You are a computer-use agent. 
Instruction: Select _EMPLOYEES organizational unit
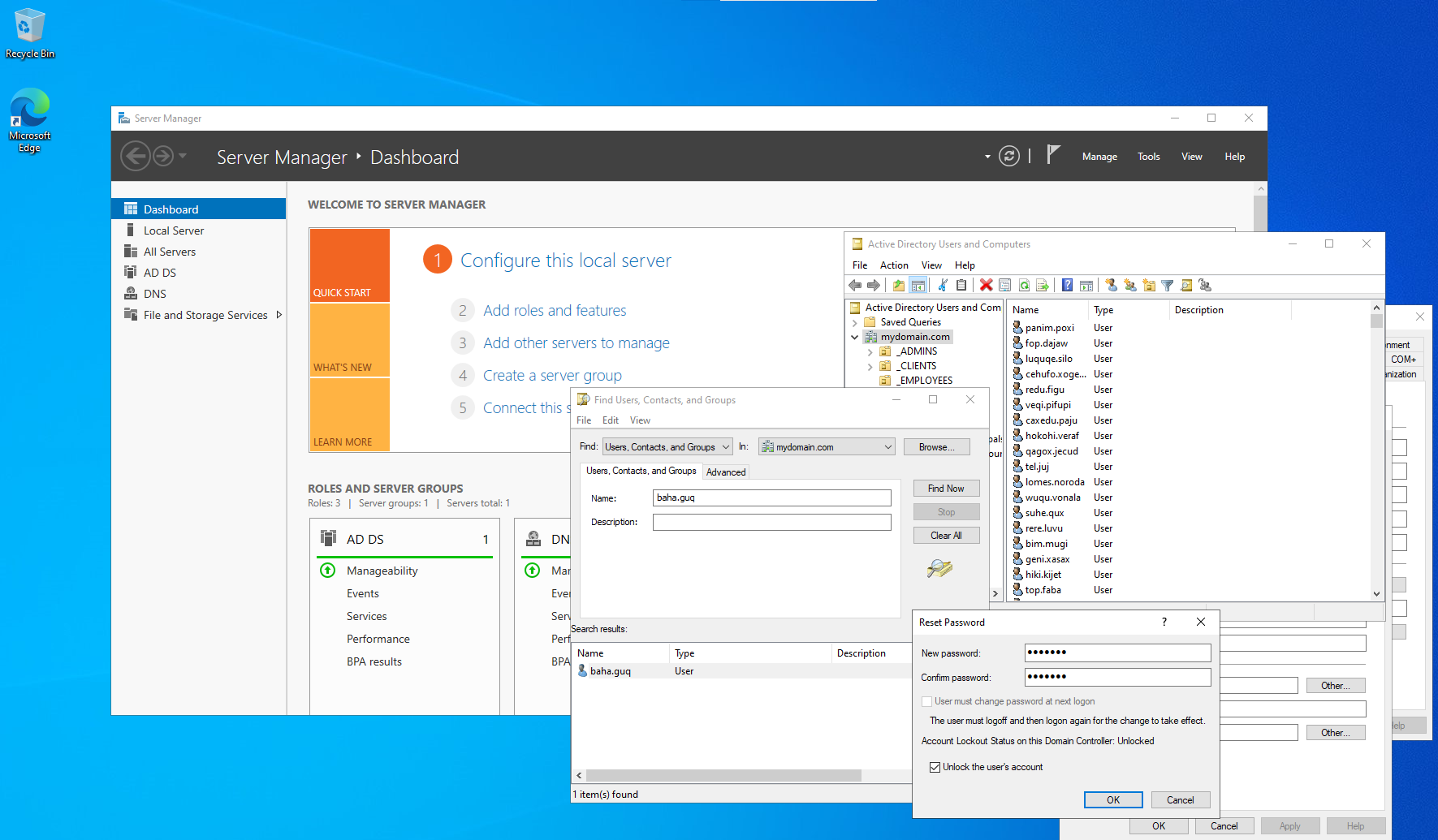tap(924, 381)
